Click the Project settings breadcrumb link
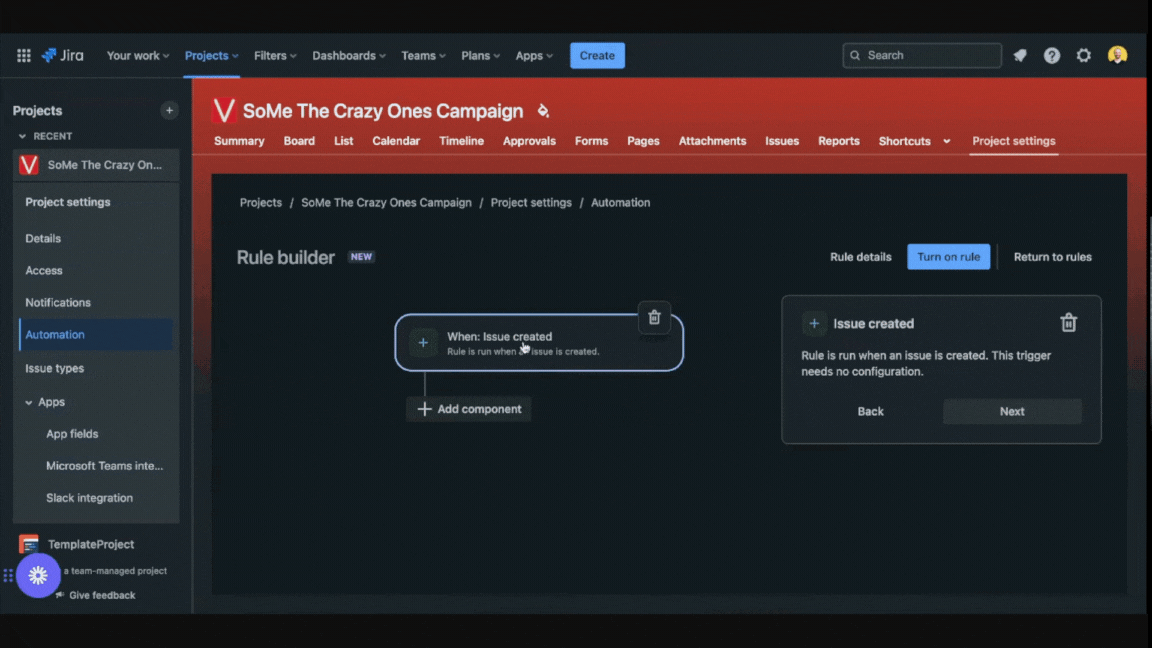The image size is (1152, 648). (530, 203)
